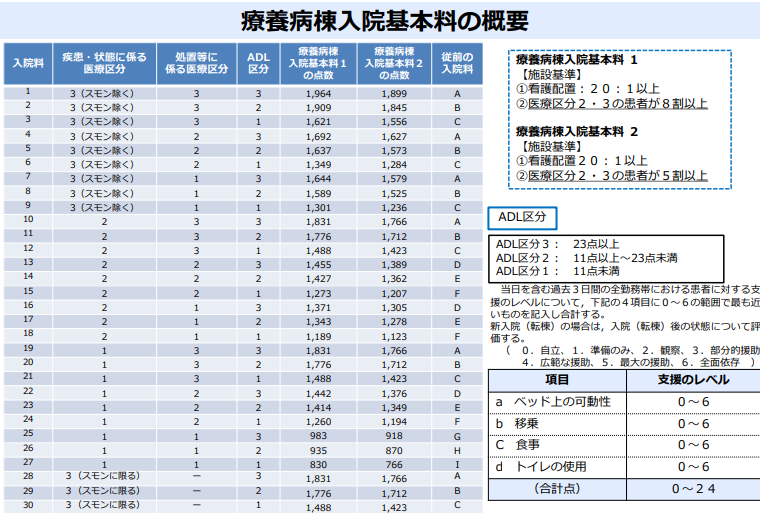760x513 pixels.
Task: Select the cell showing 1,376
Action: coord(394,394)
